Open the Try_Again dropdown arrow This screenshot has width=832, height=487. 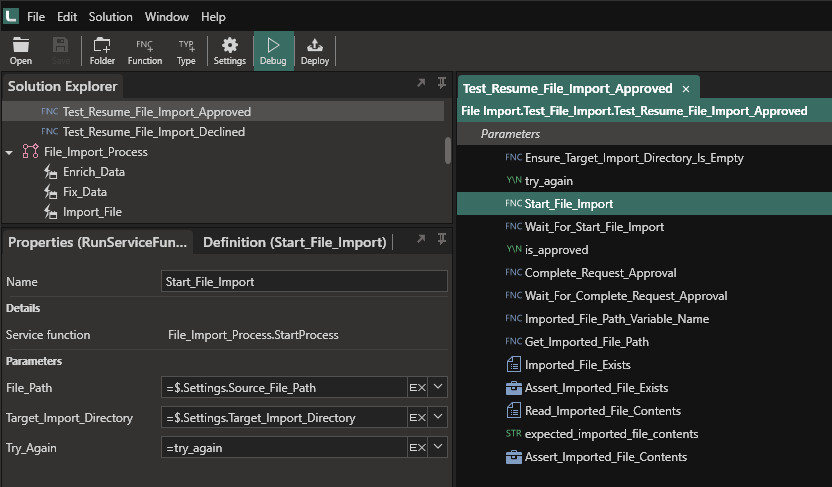click(438, 447)
